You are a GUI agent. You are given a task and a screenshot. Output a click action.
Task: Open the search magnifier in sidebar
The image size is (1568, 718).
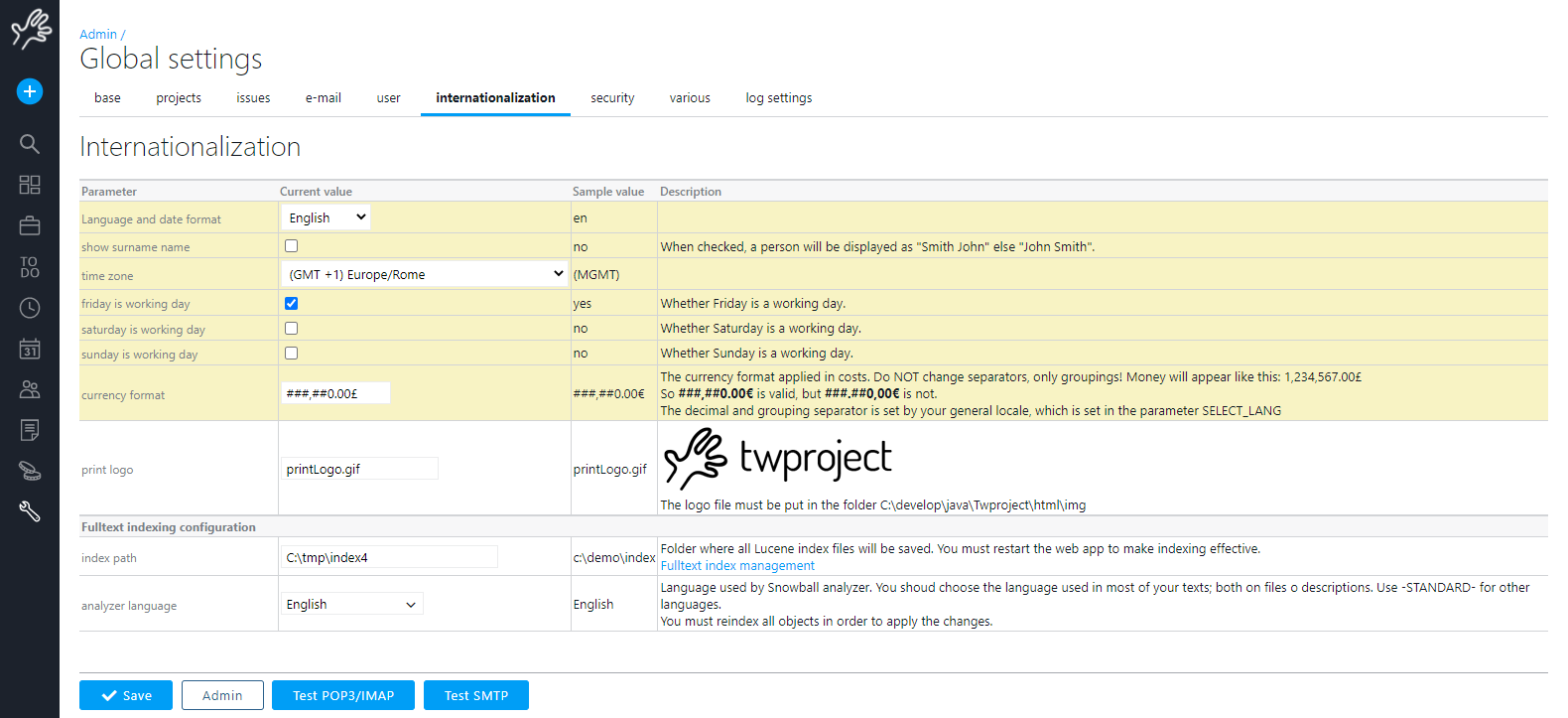pyautogui.click(x=30, y=144)
